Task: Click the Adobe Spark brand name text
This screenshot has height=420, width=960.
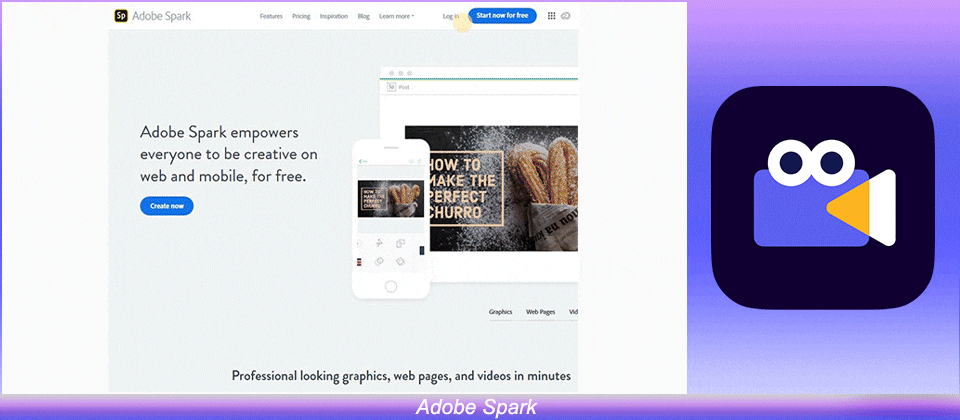Action: 162,16
